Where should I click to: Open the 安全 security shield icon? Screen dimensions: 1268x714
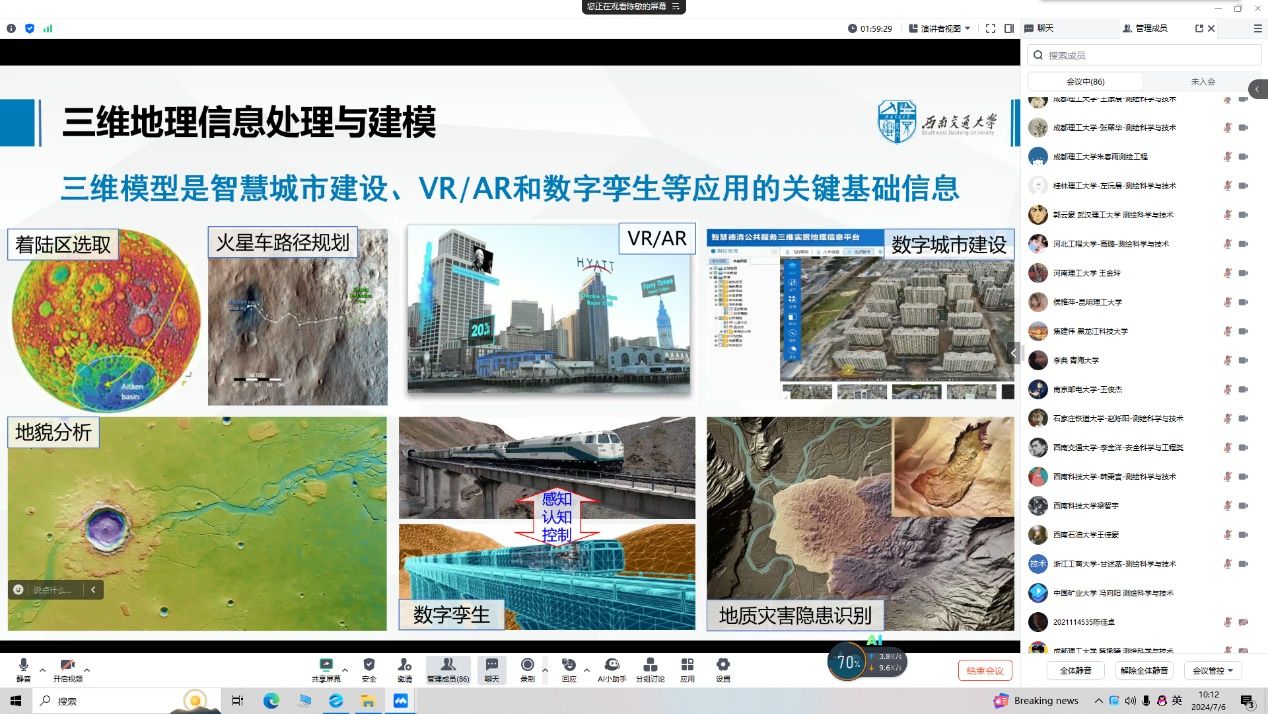369,667
